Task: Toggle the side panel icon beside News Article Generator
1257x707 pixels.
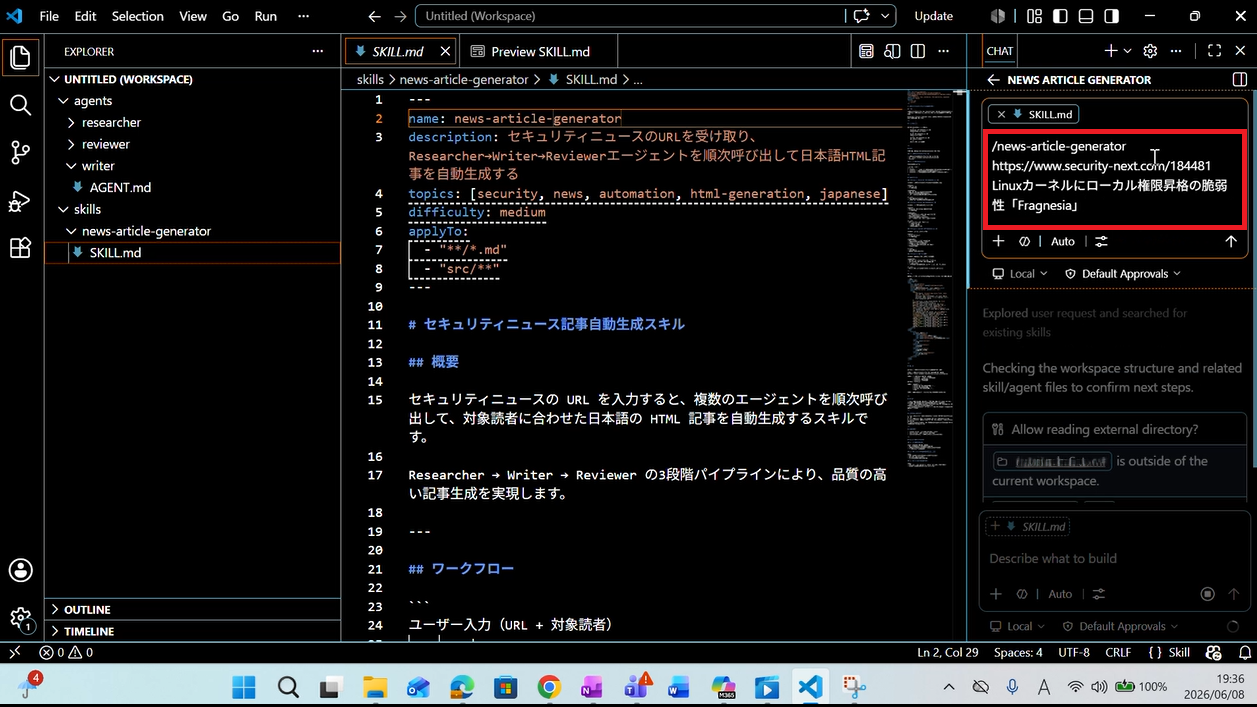Action: [1239, 80]
